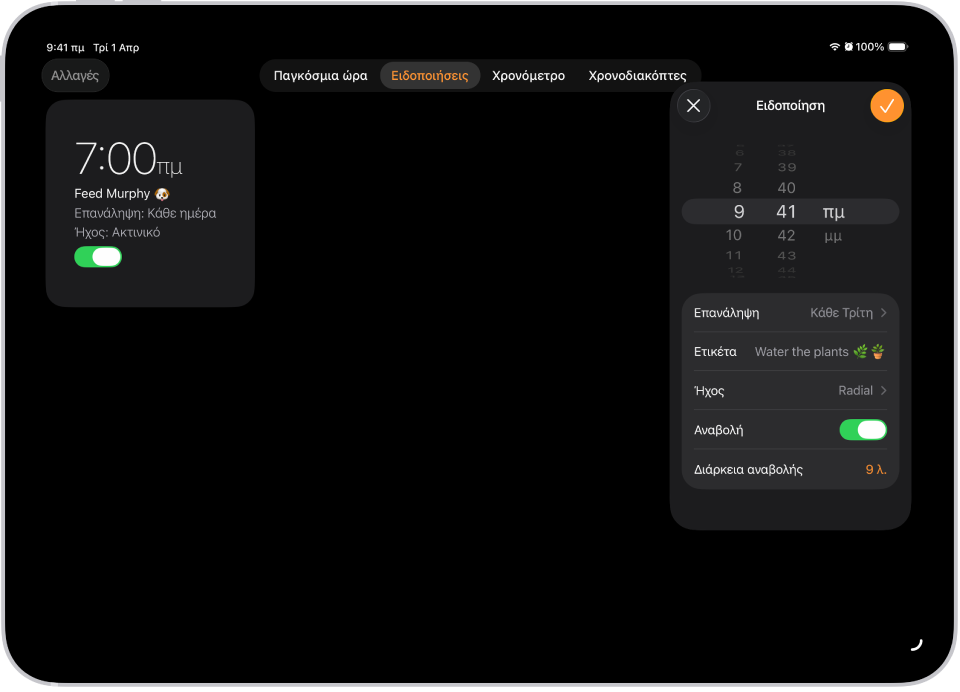Select hour 10 in time picker
Viewport: 960px width, 692px height.
(x=733, y=235)
